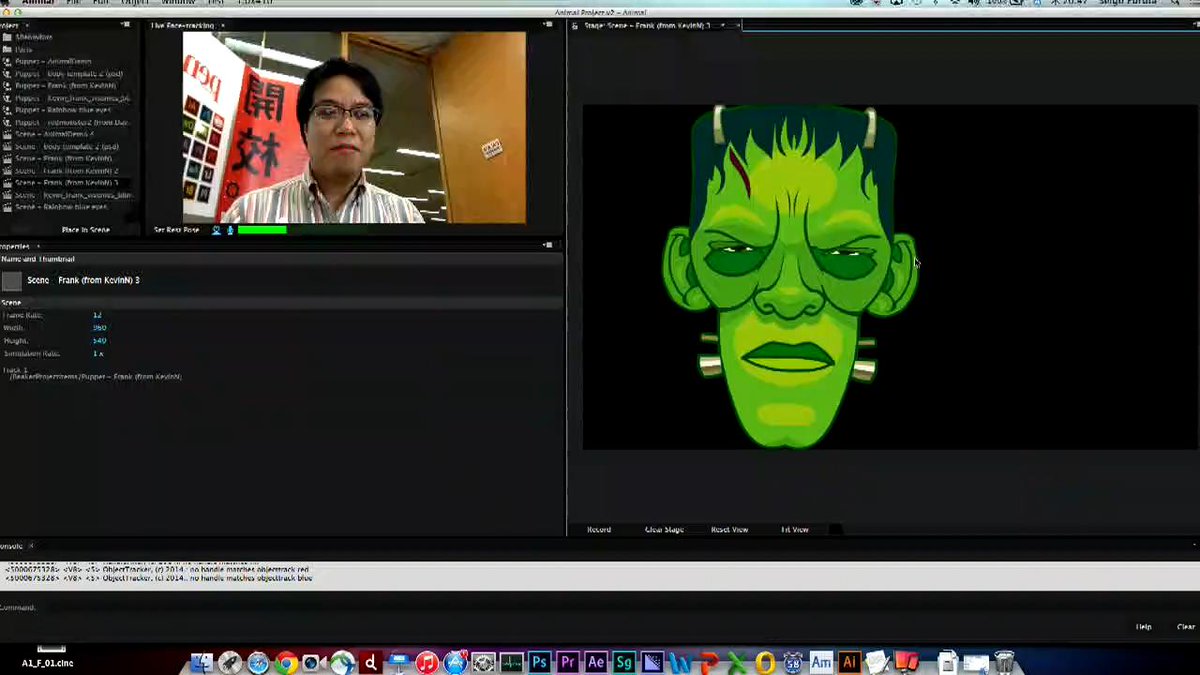Open iTunes from the dock
This screenshot has height=675, width=1200.
coord(427,662)
